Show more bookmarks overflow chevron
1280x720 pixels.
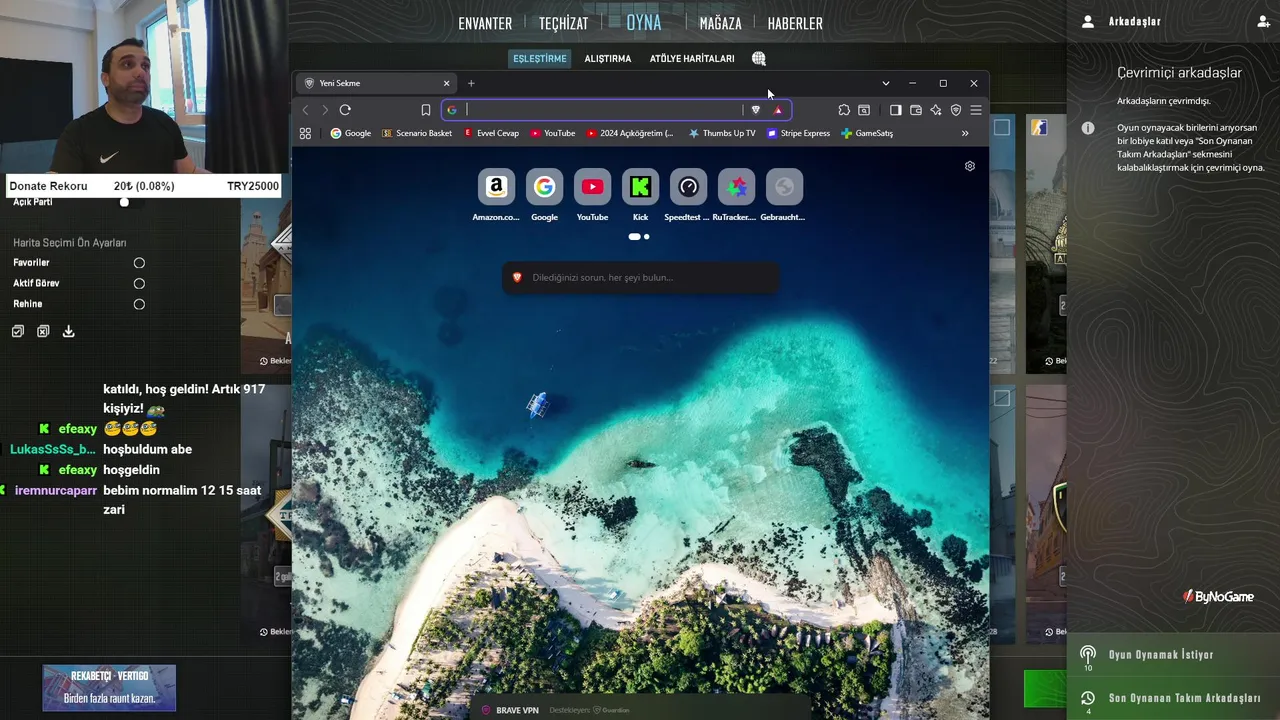965,133
